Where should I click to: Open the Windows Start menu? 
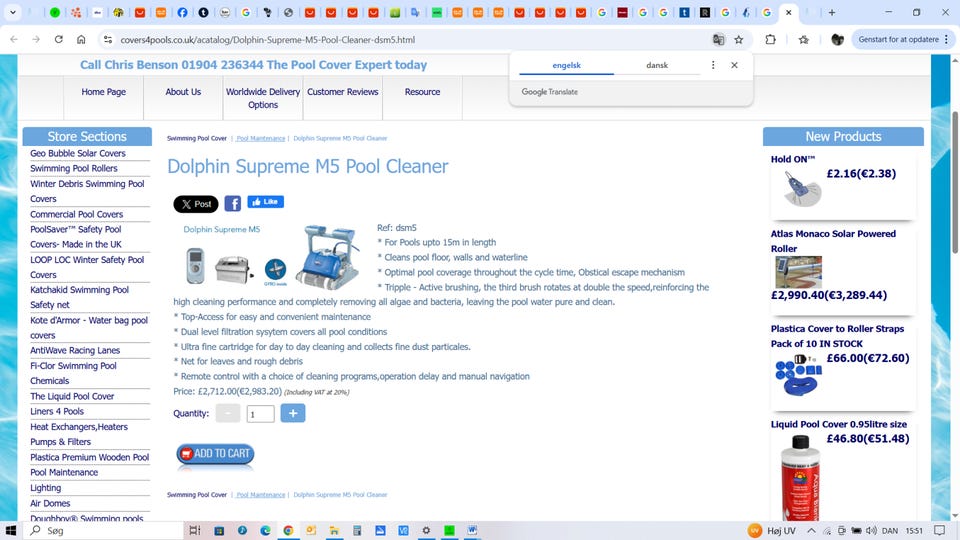coord(10,530)
